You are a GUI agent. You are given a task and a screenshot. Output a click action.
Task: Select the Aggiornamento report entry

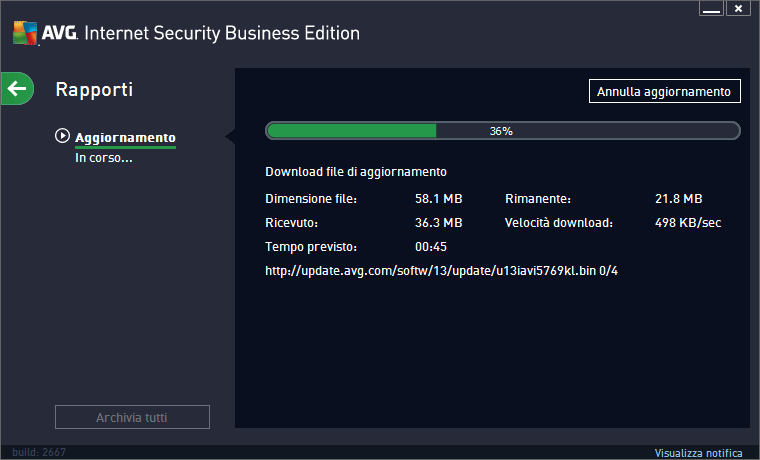click(125, 138)
